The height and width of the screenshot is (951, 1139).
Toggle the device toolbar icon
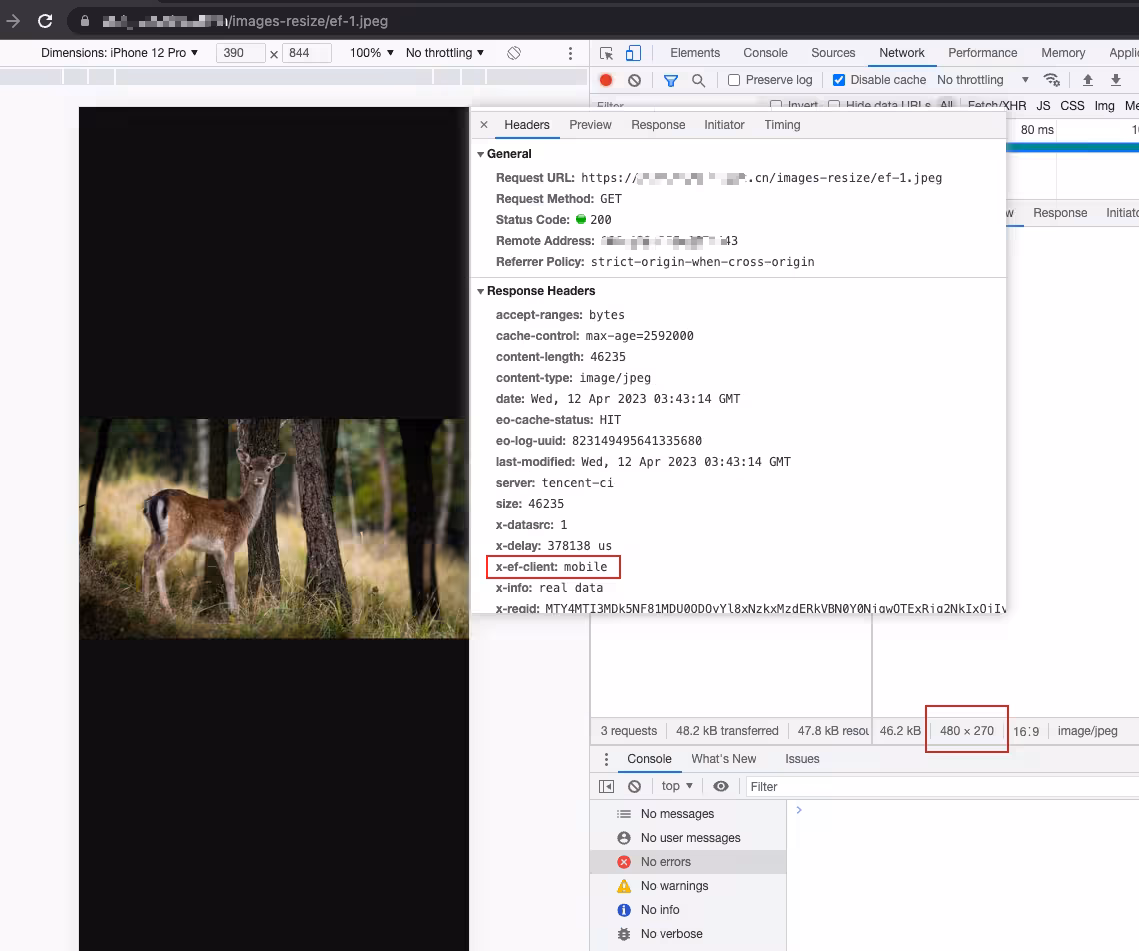tap(633, 53)
